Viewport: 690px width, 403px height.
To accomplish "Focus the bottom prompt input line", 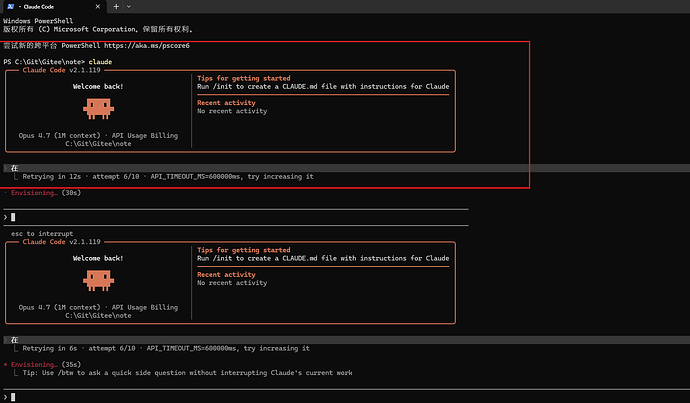I will 345,397.
